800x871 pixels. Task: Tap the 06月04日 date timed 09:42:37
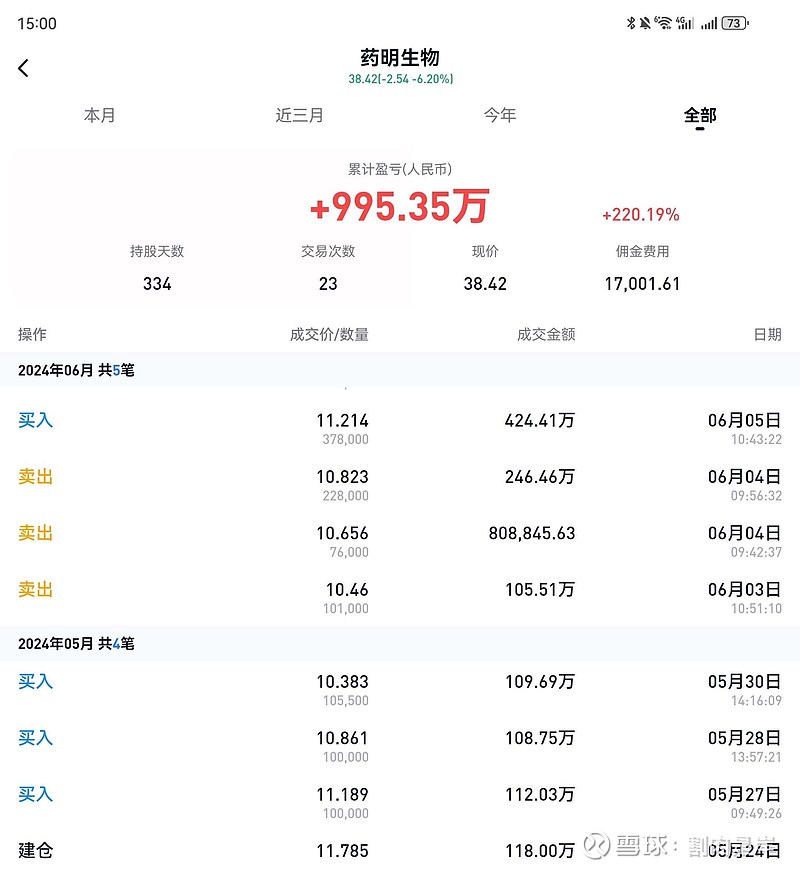click(744, 533)
